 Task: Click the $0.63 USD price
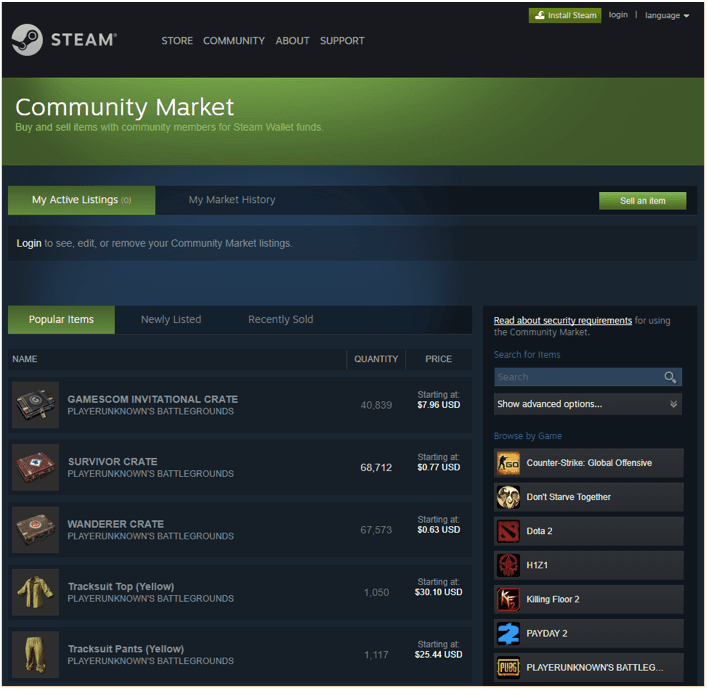[439, 530]
